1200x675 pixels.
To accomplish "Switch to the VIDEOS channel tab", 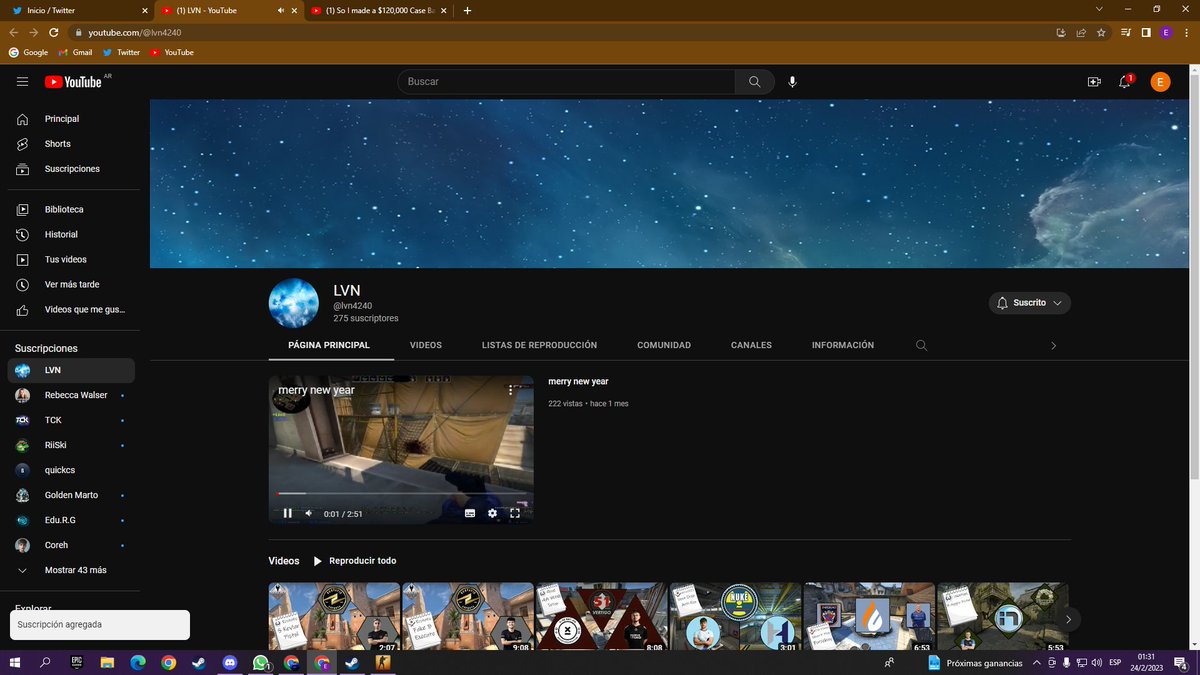I will click(425, 345).
